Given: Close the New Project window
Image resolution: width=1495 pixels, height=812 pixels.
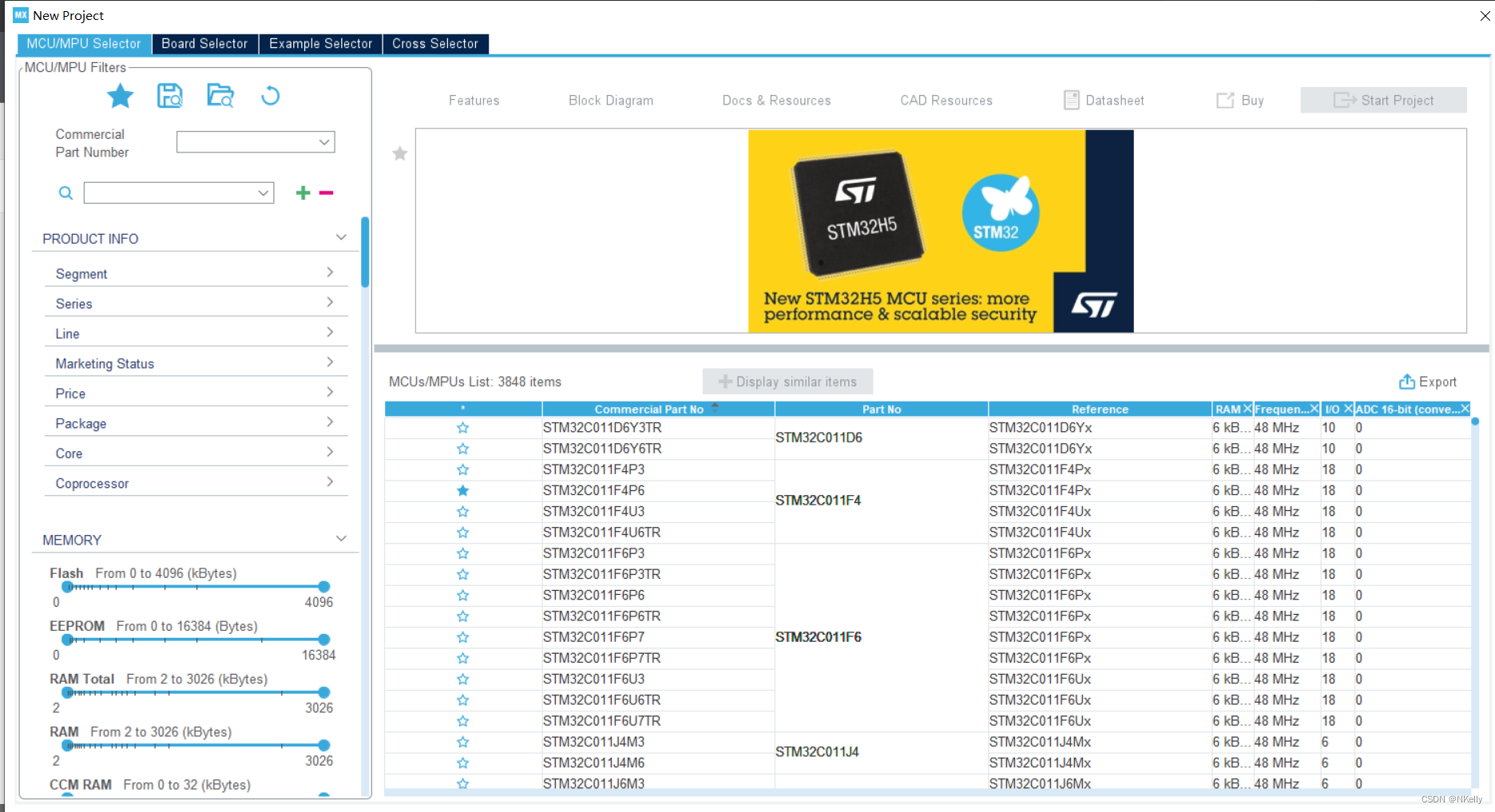Looking at the screenshot, I should 1485,15.
